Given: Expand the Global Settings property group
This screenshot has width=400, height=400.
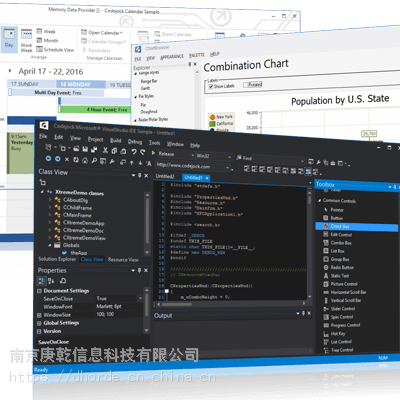Looking at the screenshot, I should [39, 323].
